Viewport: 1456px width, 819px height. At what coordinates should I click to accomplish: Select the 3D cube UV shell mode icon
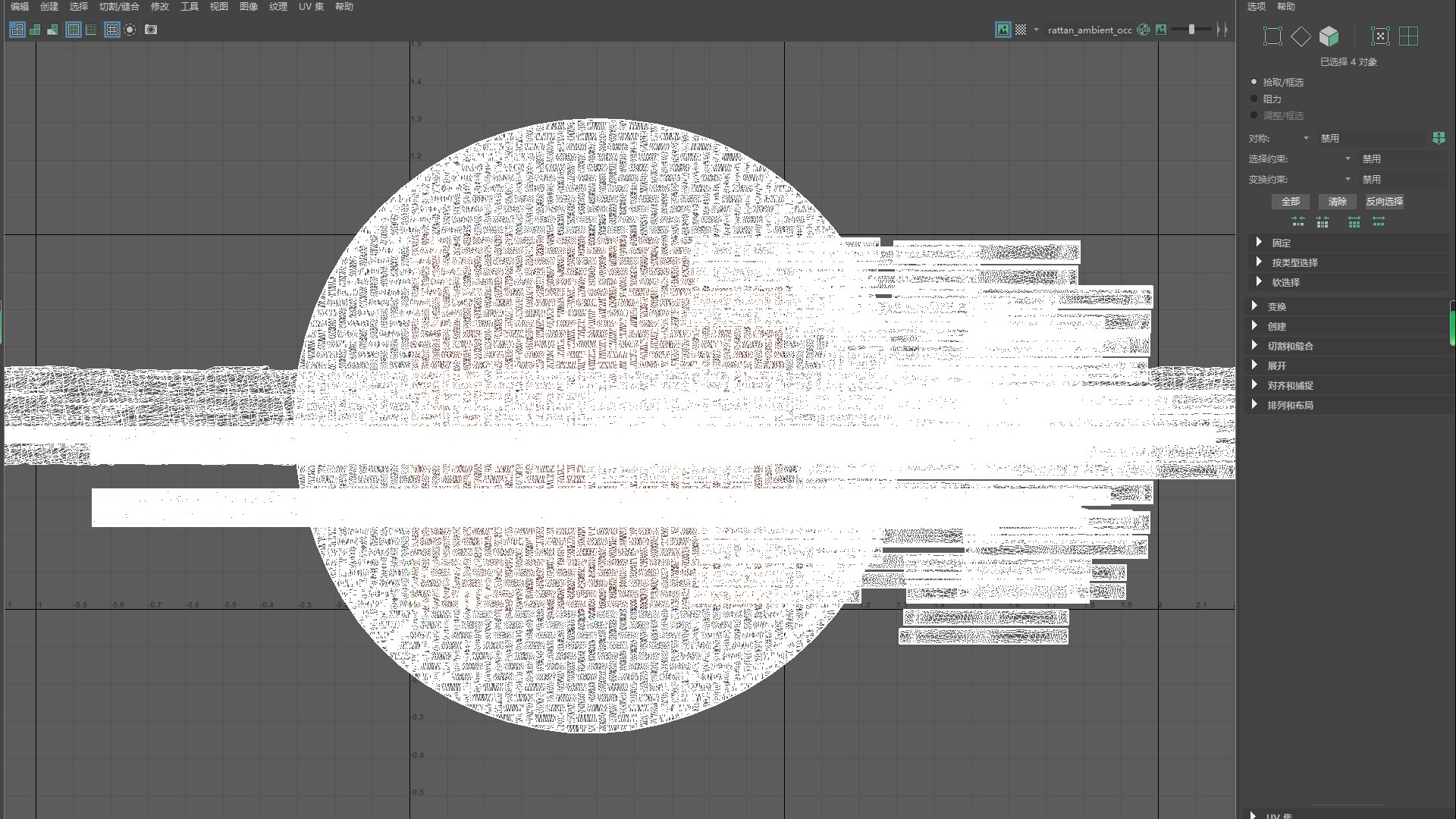pos(1329,36)
